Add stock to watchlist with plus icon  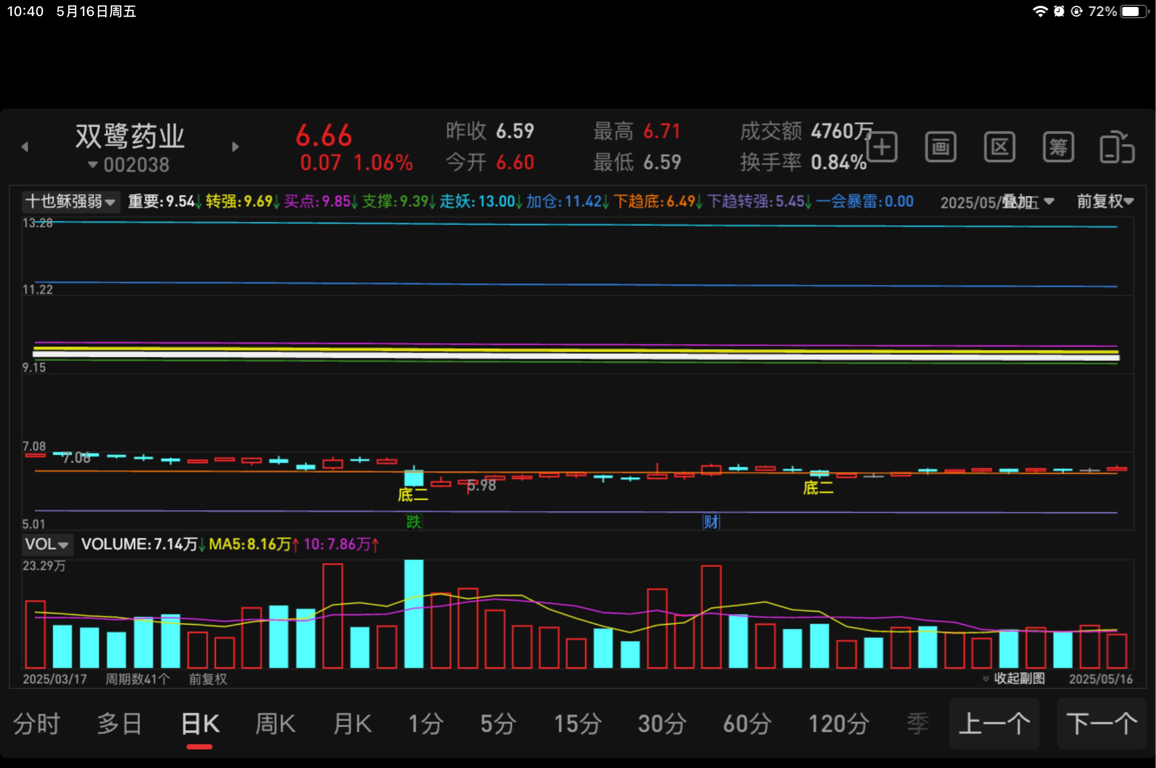[x=882, y=147]
